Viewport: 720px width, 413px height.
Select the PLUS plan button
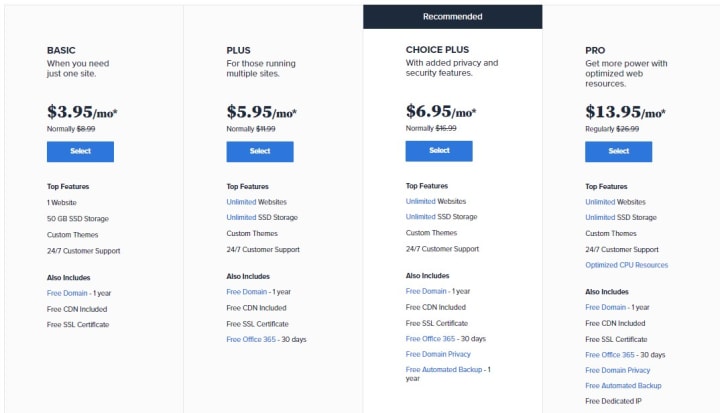260,152
